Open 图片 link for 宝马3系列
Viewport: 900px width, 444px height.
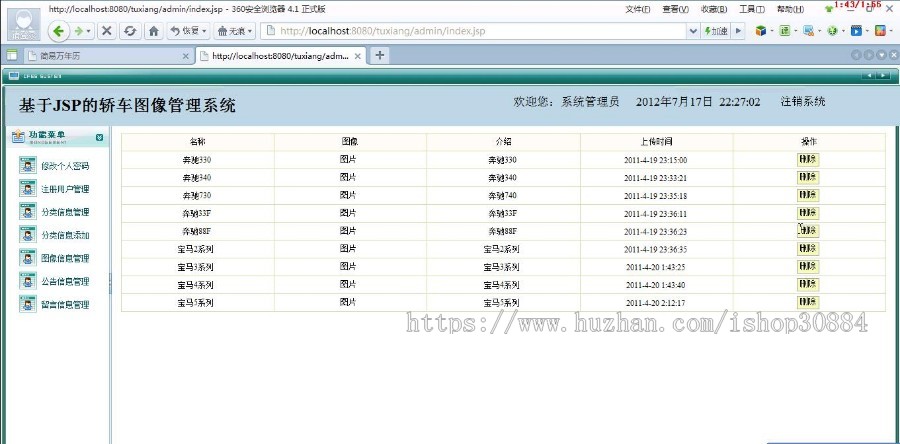(x=348, y=266)
